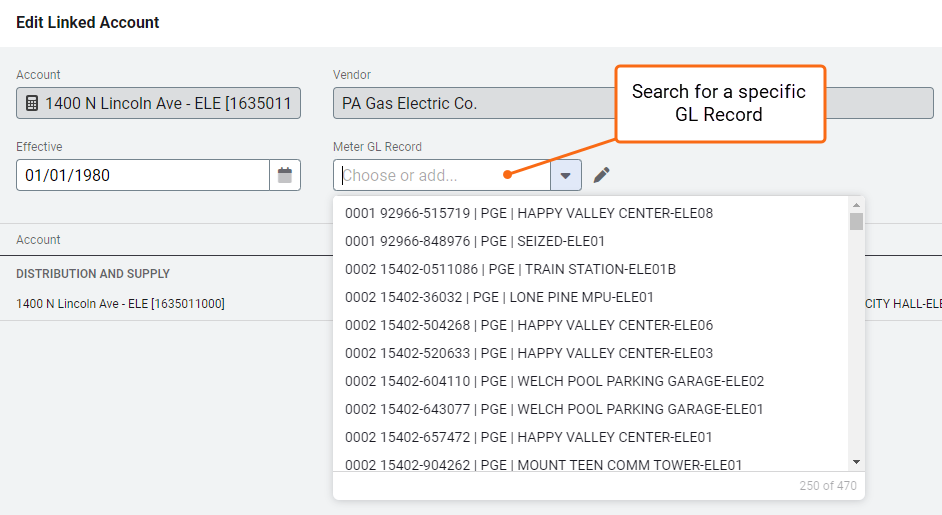
Task: Click the calculator icon in the Account field
Action: click(x=32, y=103)
